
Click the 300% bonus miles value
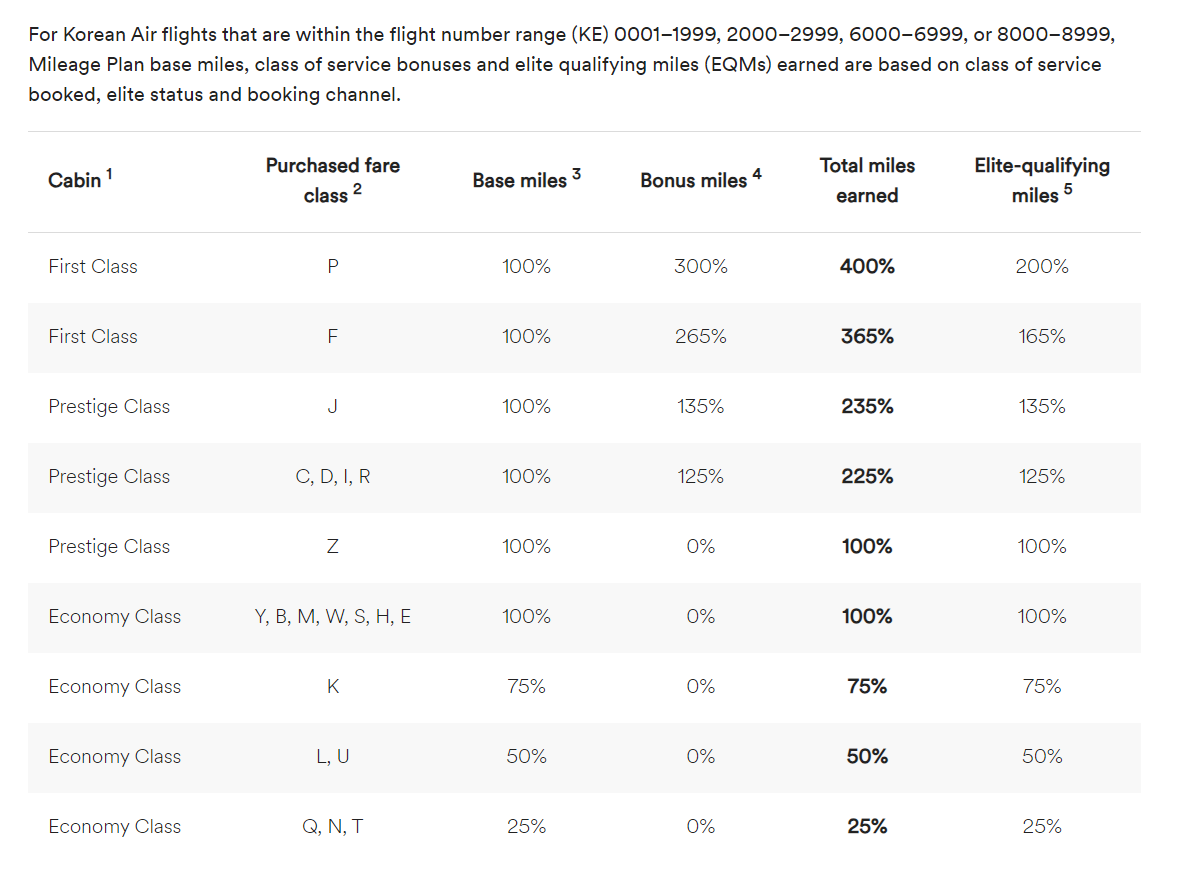pos(700,267)
